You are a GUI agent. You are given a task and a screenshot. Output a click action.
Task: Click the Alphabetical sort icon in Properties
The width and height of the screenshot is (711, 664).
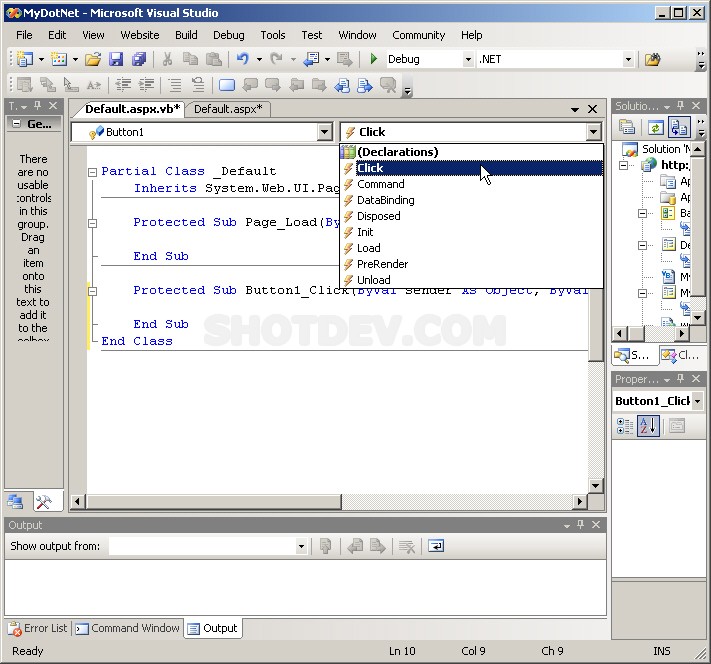[648, 426]
